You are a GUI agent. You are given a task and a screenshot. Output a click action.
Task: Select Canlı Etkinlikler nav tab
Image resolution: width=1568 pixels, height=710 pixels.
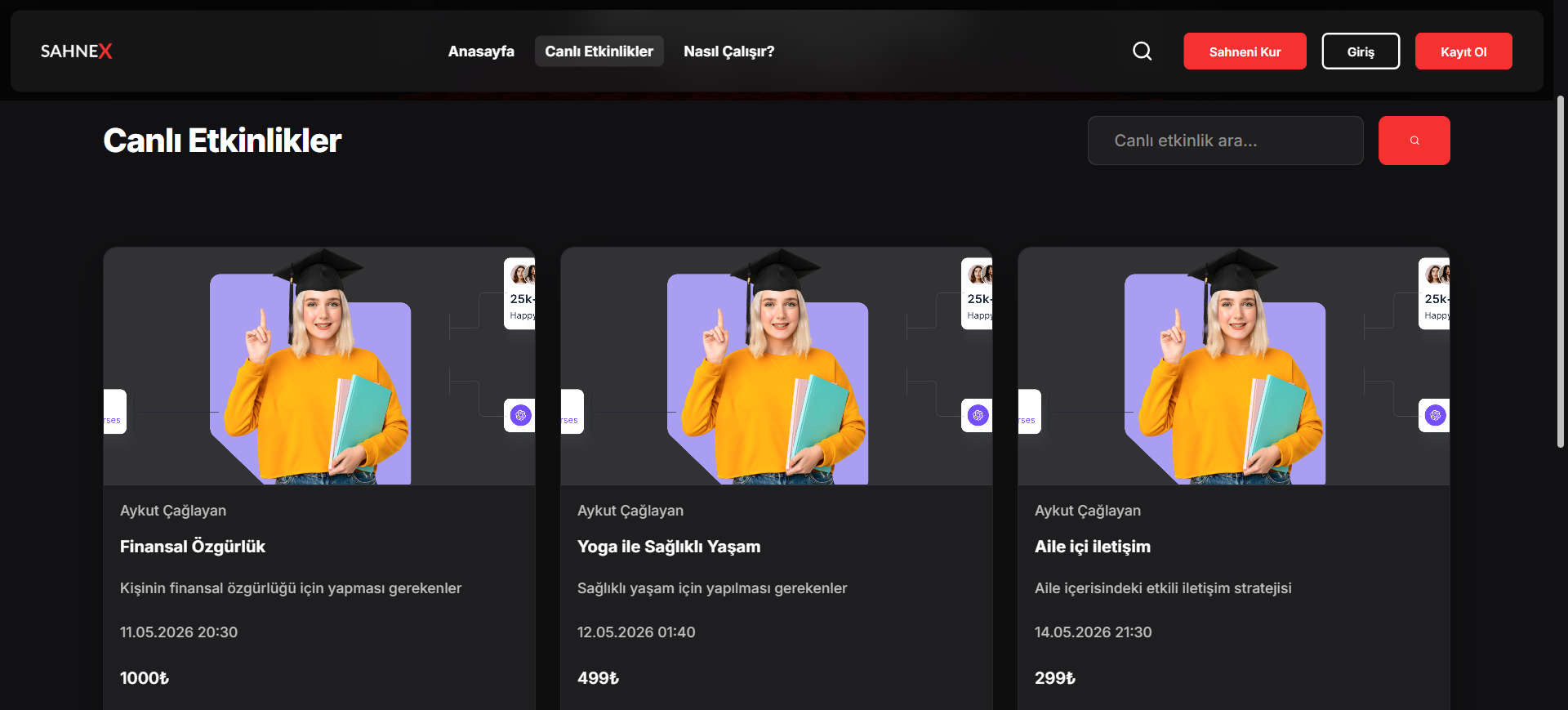coord(599,51)
